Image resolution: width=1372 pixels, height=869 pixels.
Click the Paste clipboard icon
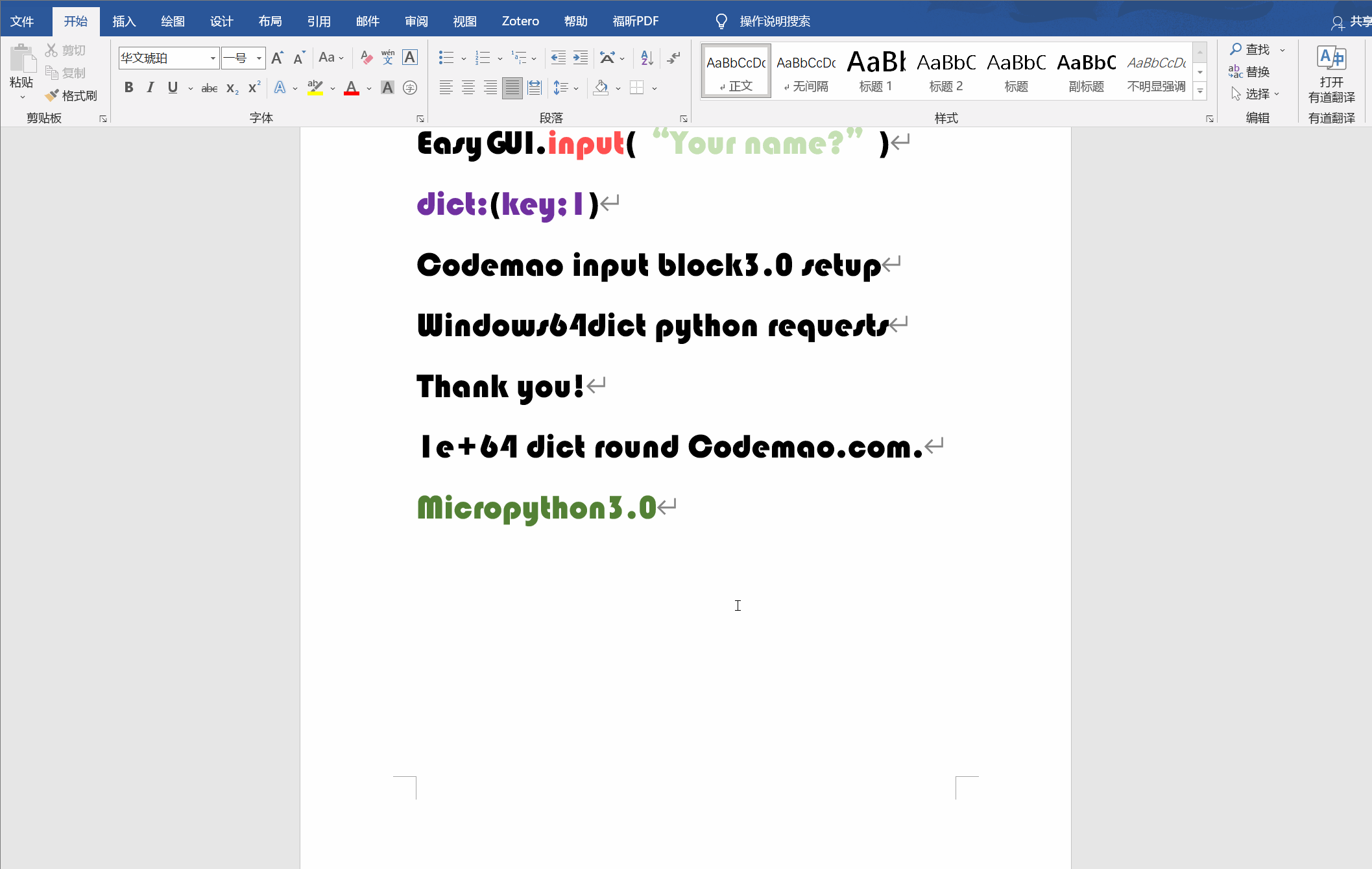(22, 59)
